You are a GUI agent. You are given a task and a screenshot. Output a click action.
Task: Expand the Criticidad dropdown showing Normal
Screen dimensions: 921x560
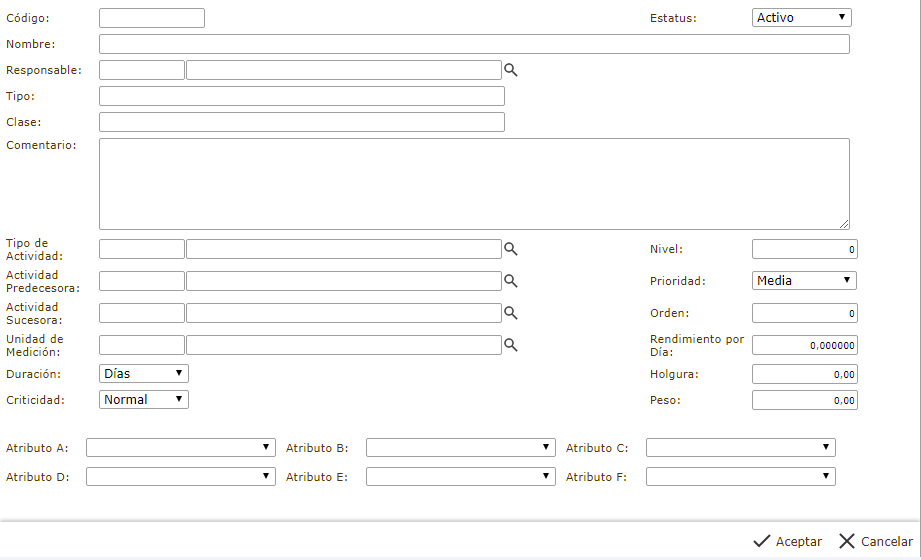click(x=144, y=399)
